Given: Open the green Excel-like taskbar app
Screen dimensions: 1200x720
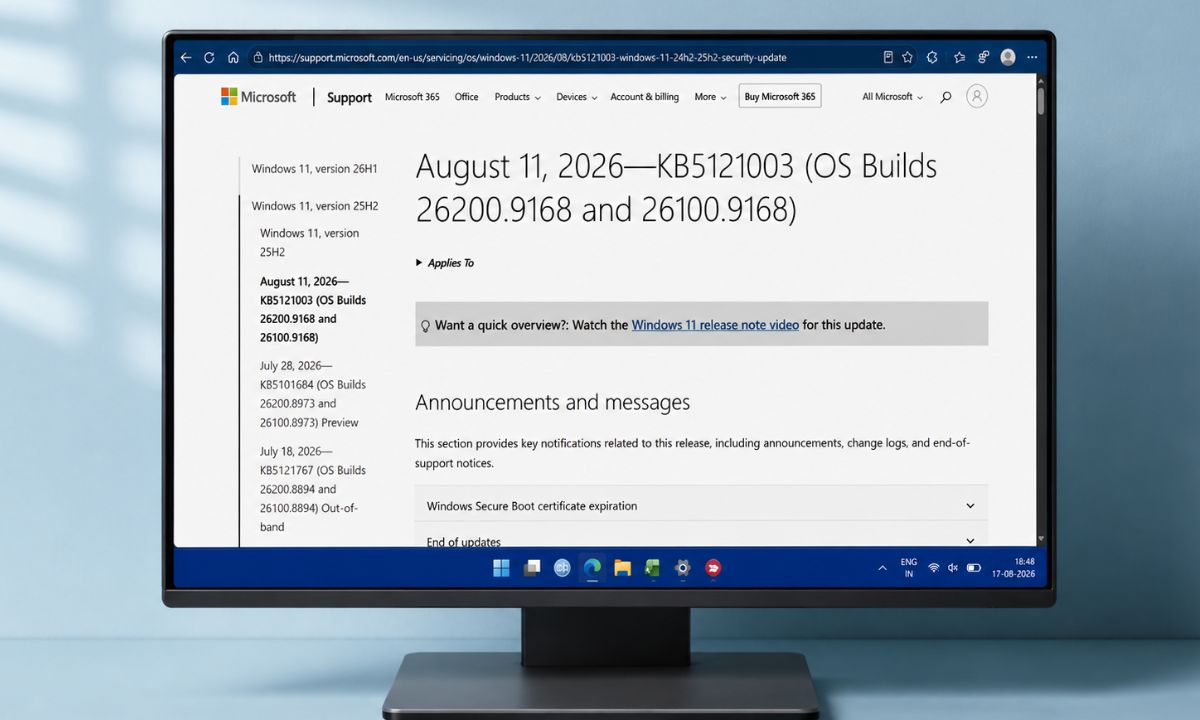Looking at the screenshot, I should (x=652, y=568).
